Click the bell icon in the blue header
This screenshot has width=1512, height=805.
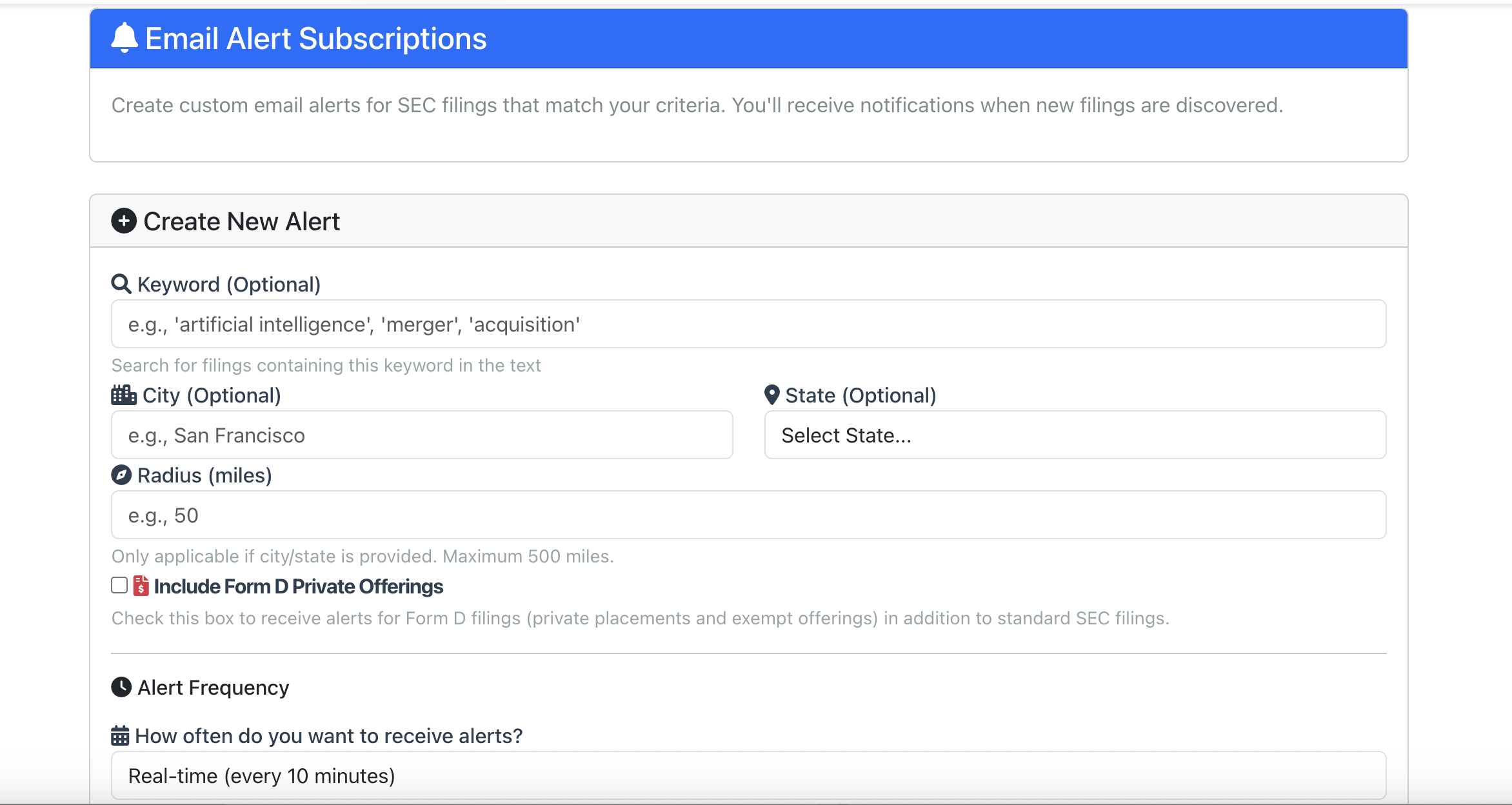[x=124, y=38]
